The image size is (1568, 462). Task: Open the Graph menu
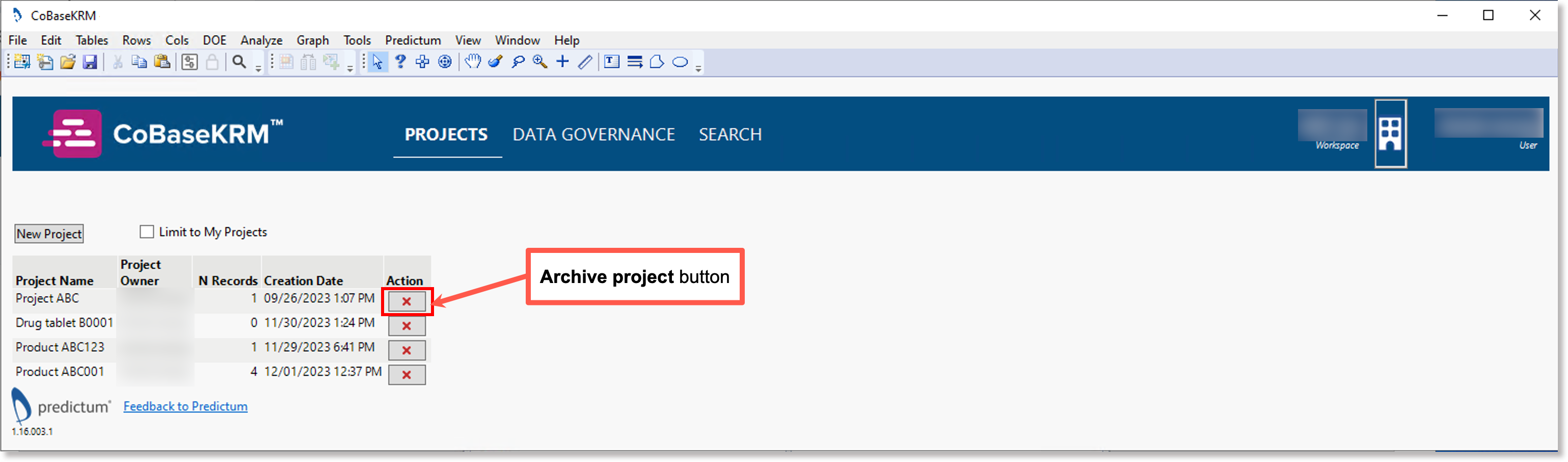tap(313, 40)
